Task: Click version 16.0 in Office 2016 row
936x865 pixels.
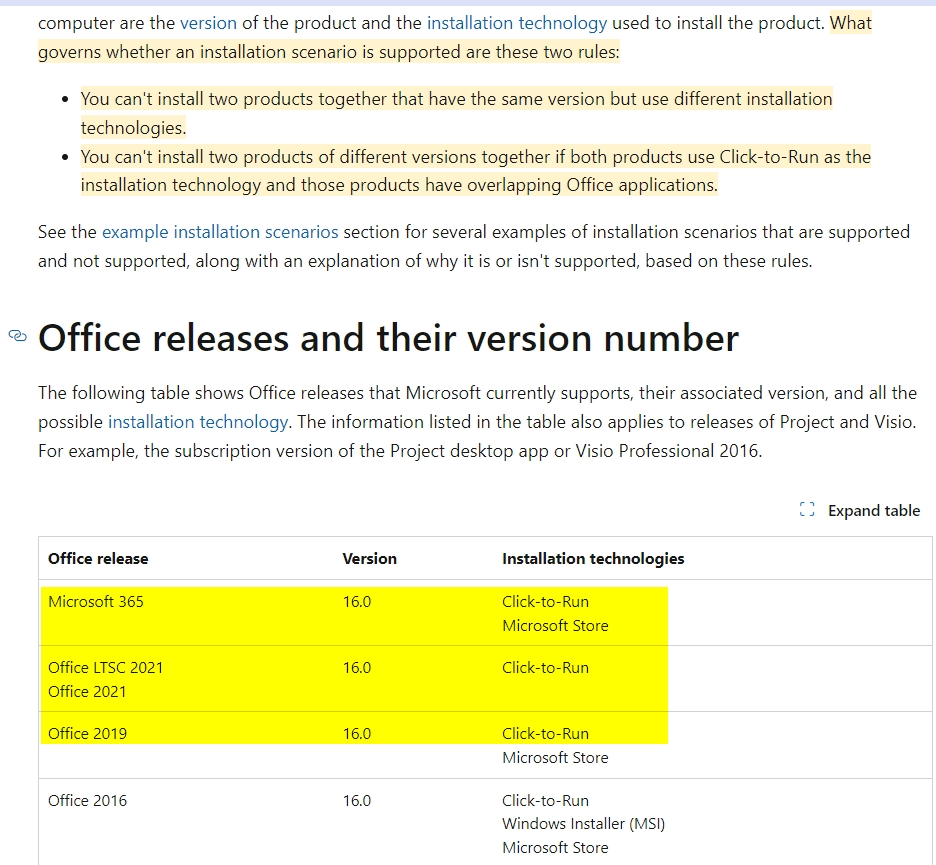Action: [x=357, y=801]
